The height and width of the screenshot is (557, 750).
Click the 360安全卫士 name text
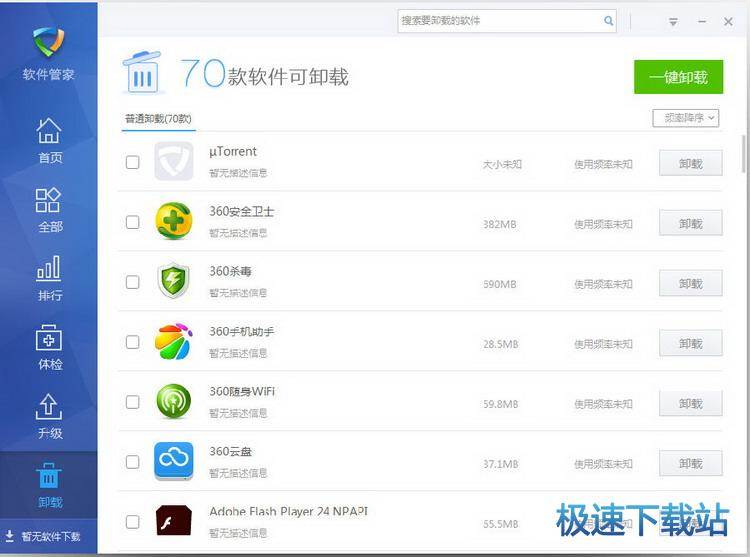click(242, 211)
